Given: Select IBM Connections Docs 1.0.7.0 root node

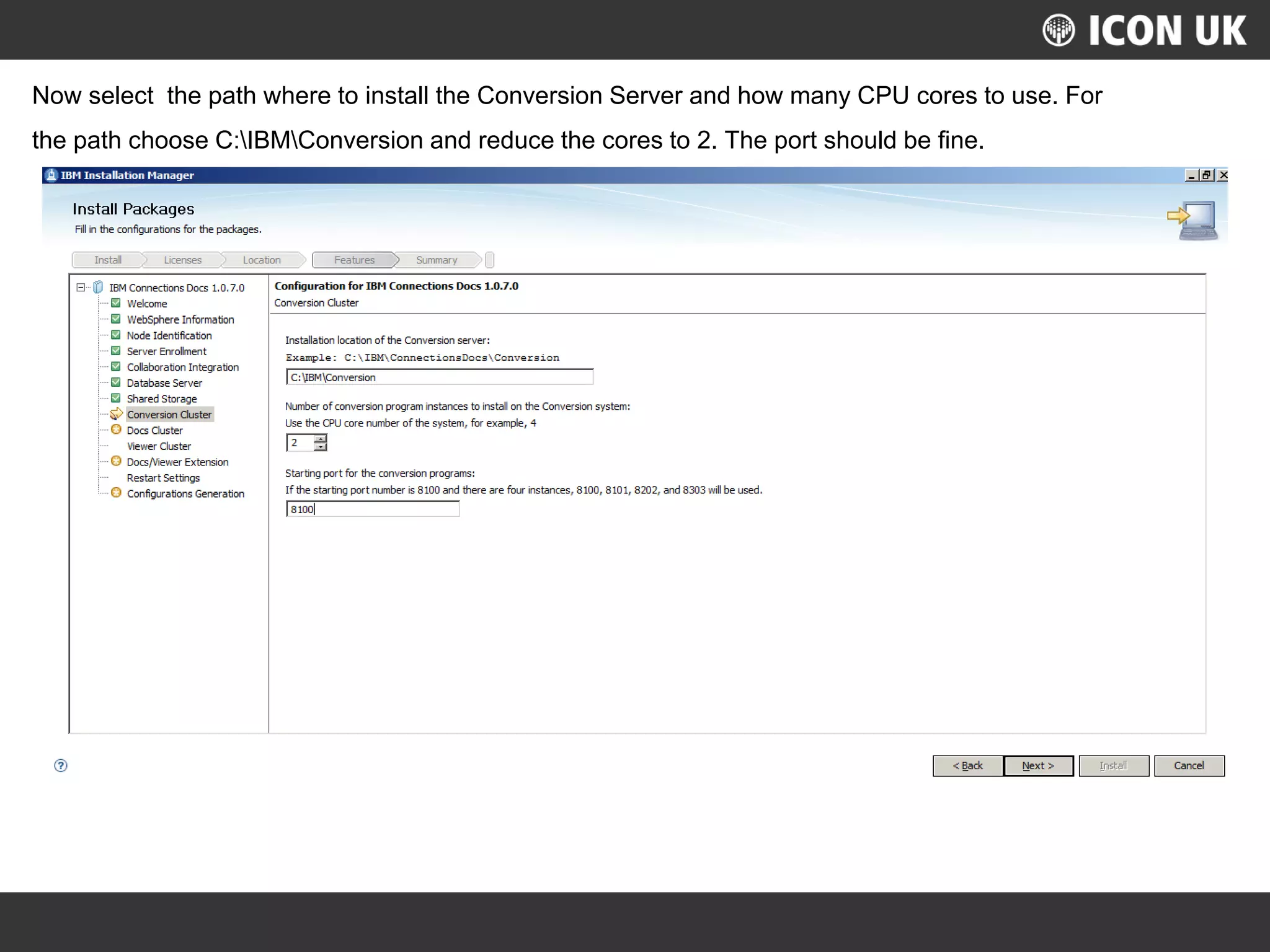Looking at the screenshot, I should tap(177, 288).
